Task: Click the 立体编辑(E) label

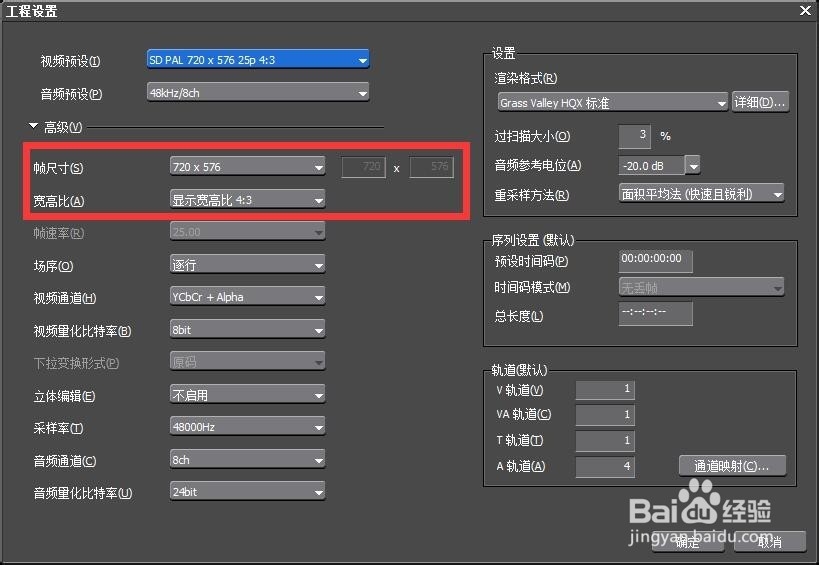Action: point(64,396)
